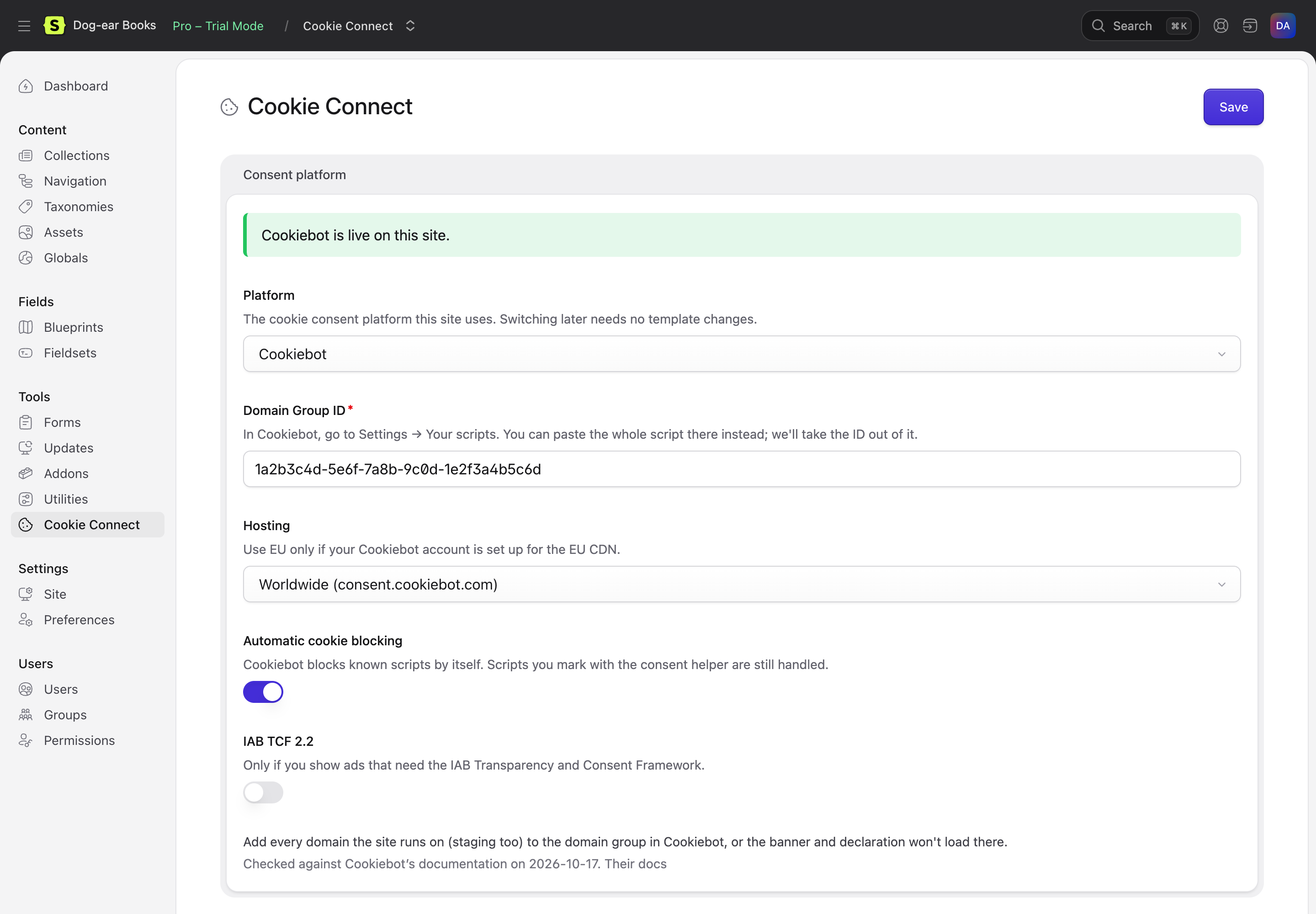Click the Collections icon in the sidebar
This screenshot has width=1316, height=914.
tap(26, 155)
